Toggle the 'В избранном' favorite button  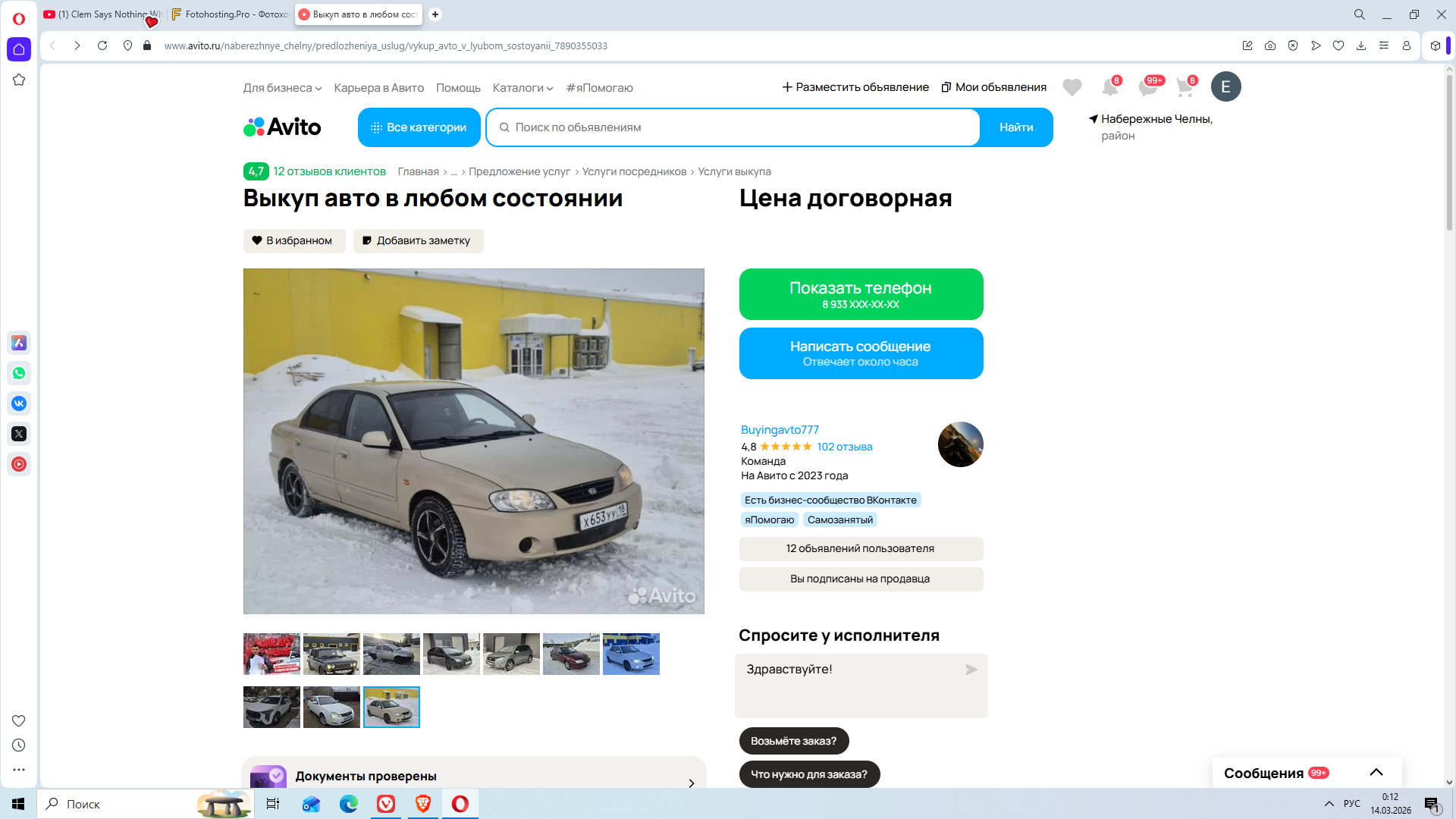click(x=294, y=240)
